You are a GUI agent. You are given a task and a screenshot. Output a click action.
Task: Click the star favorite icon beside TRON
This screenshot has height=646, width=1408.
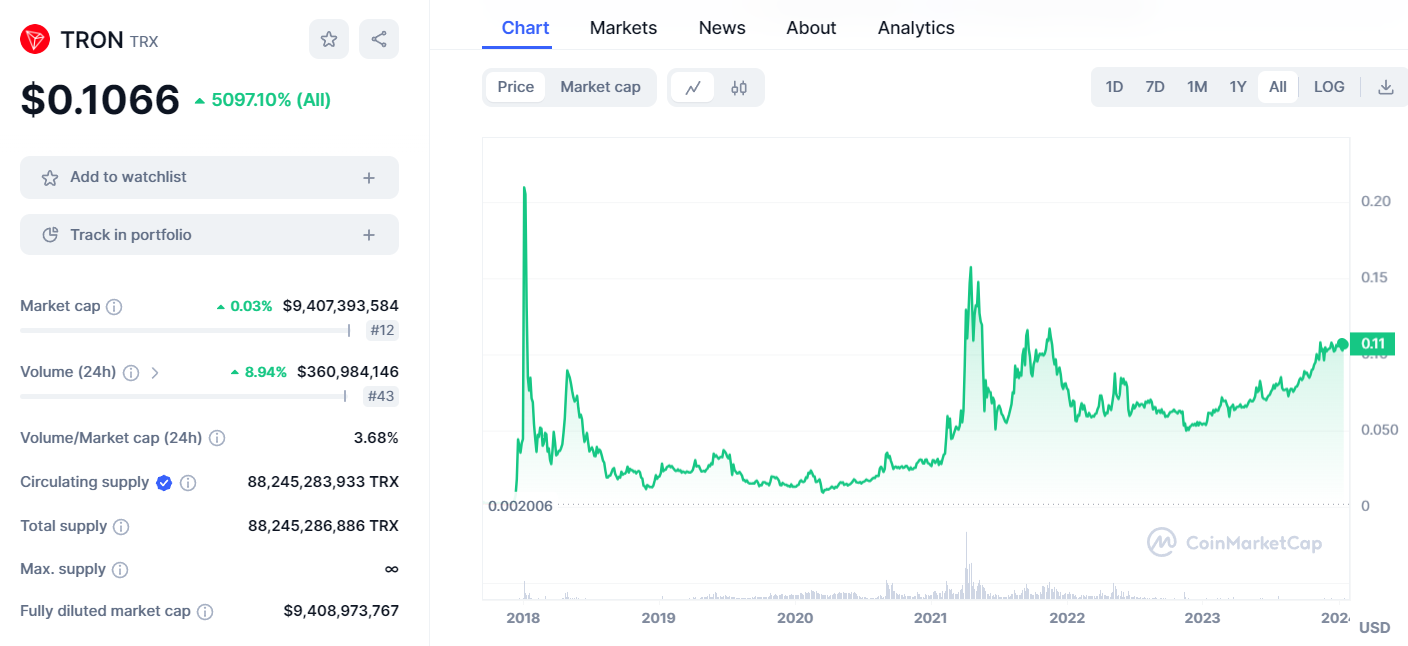(329, 39)
